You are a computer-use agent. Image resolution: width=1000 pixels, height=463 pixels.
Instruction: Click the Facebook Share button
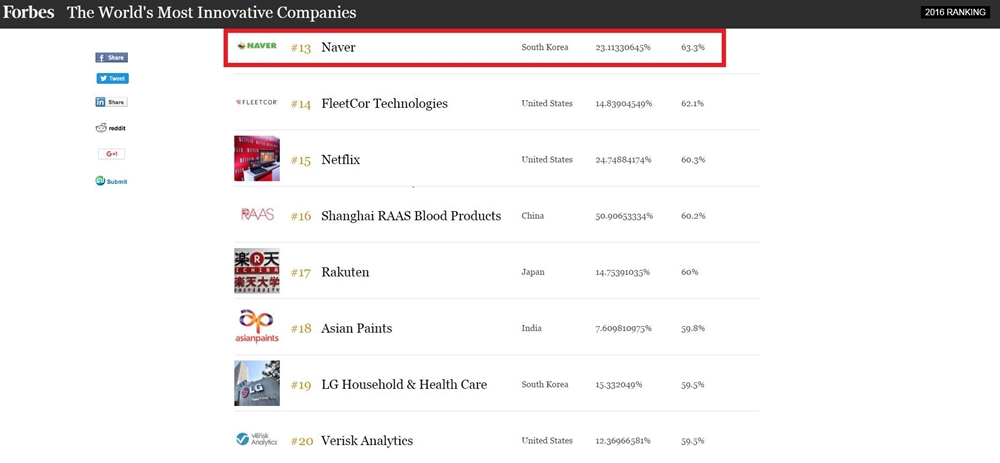click(x=111, y=58)
